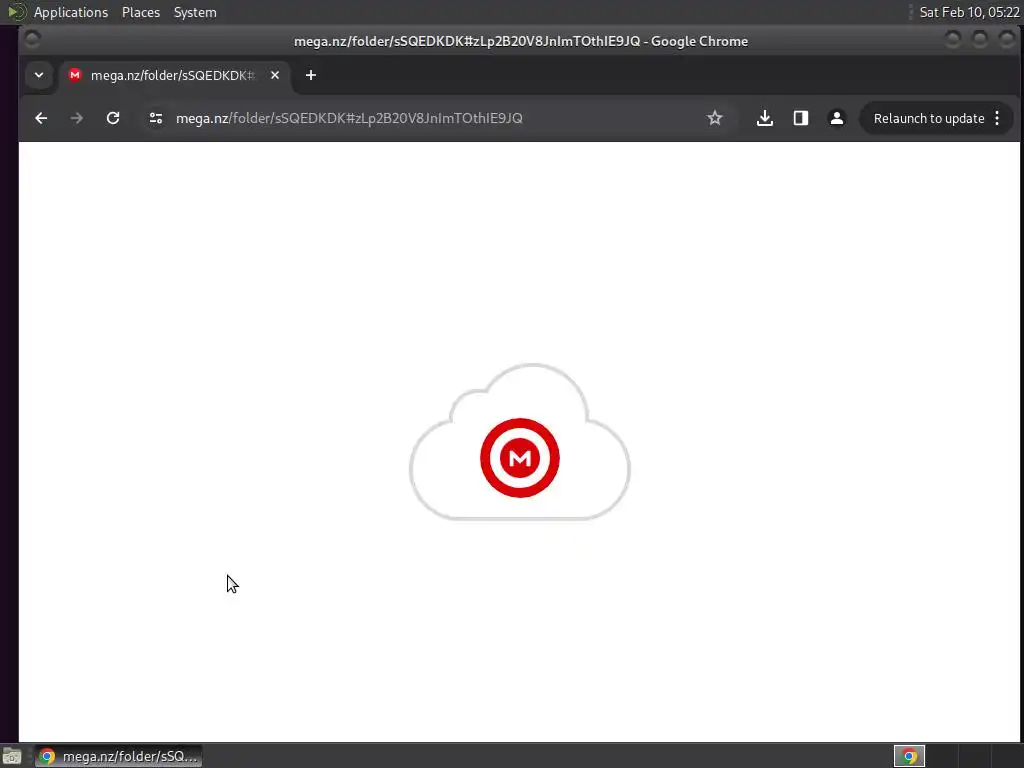This screenshot has width=1024, height=768.
Task: Click the Chrome icon in workspace switcher
Action: pyautogui.click(x=909, y=756)
